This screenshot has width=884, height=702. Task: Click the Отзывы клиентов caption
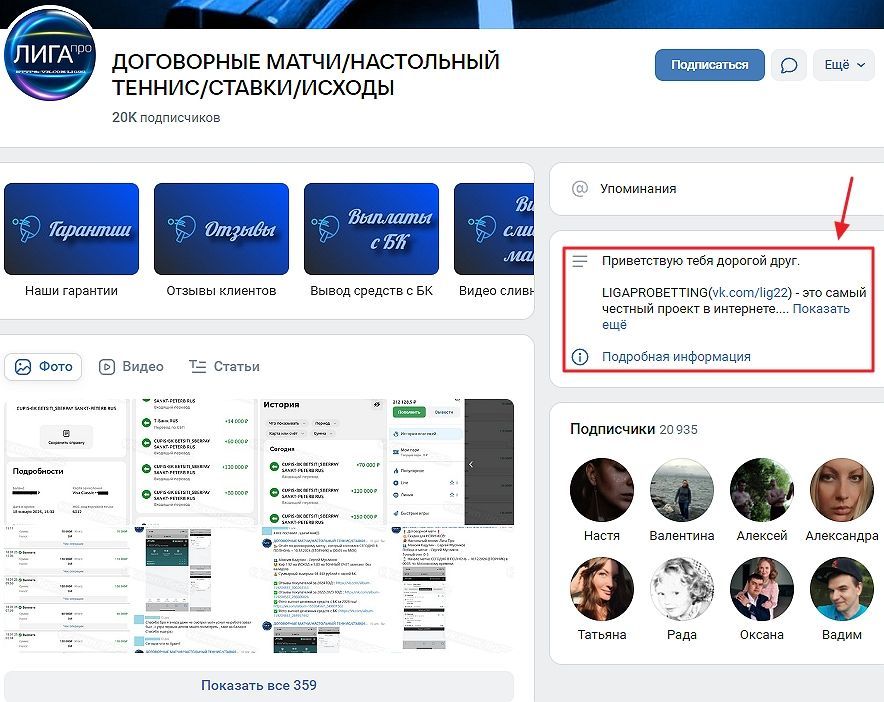221,291
